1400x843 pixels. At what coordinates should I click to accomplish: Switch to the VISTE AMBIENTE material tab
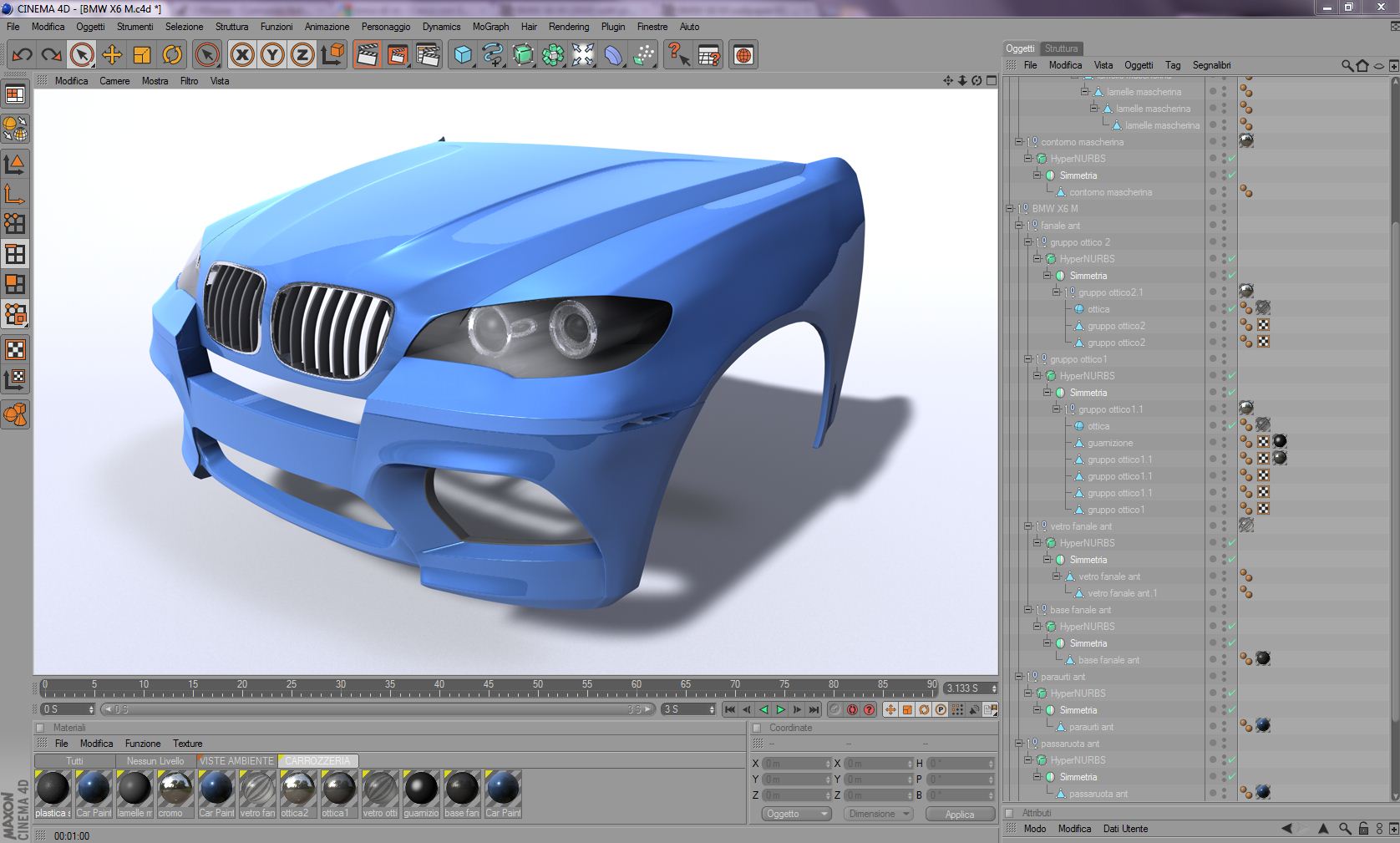236,761
